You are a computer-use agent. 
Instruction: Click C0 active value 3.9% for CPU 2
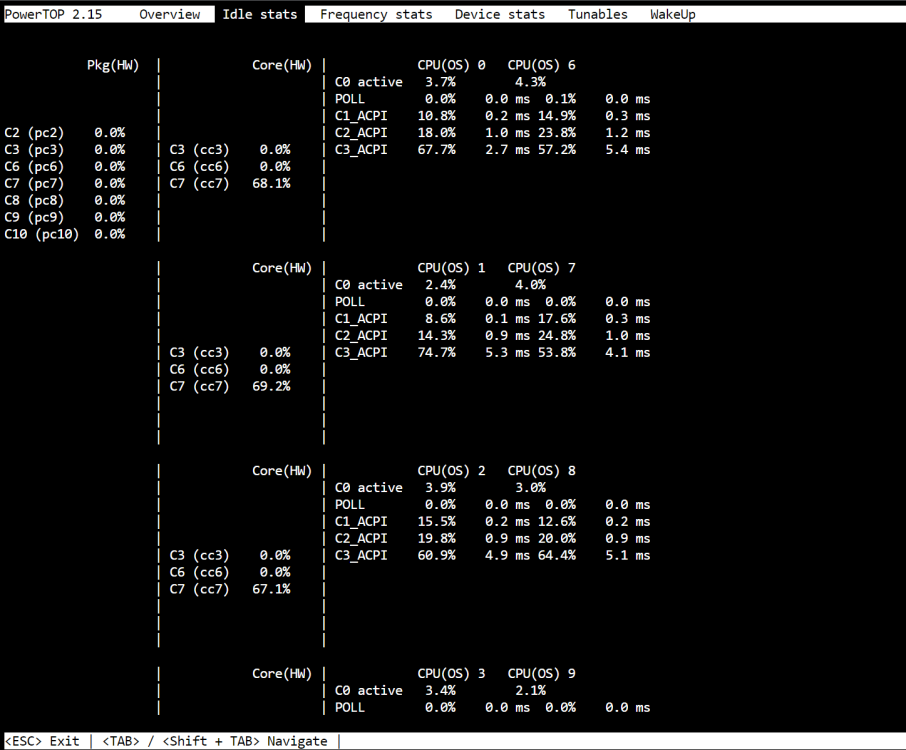[x=440, y=488]
